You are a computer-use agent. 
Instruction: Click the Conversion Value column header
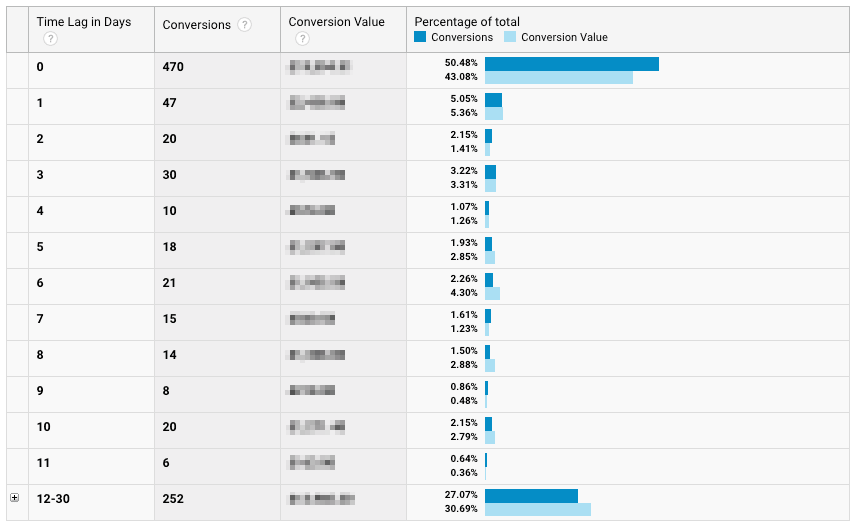336,22
